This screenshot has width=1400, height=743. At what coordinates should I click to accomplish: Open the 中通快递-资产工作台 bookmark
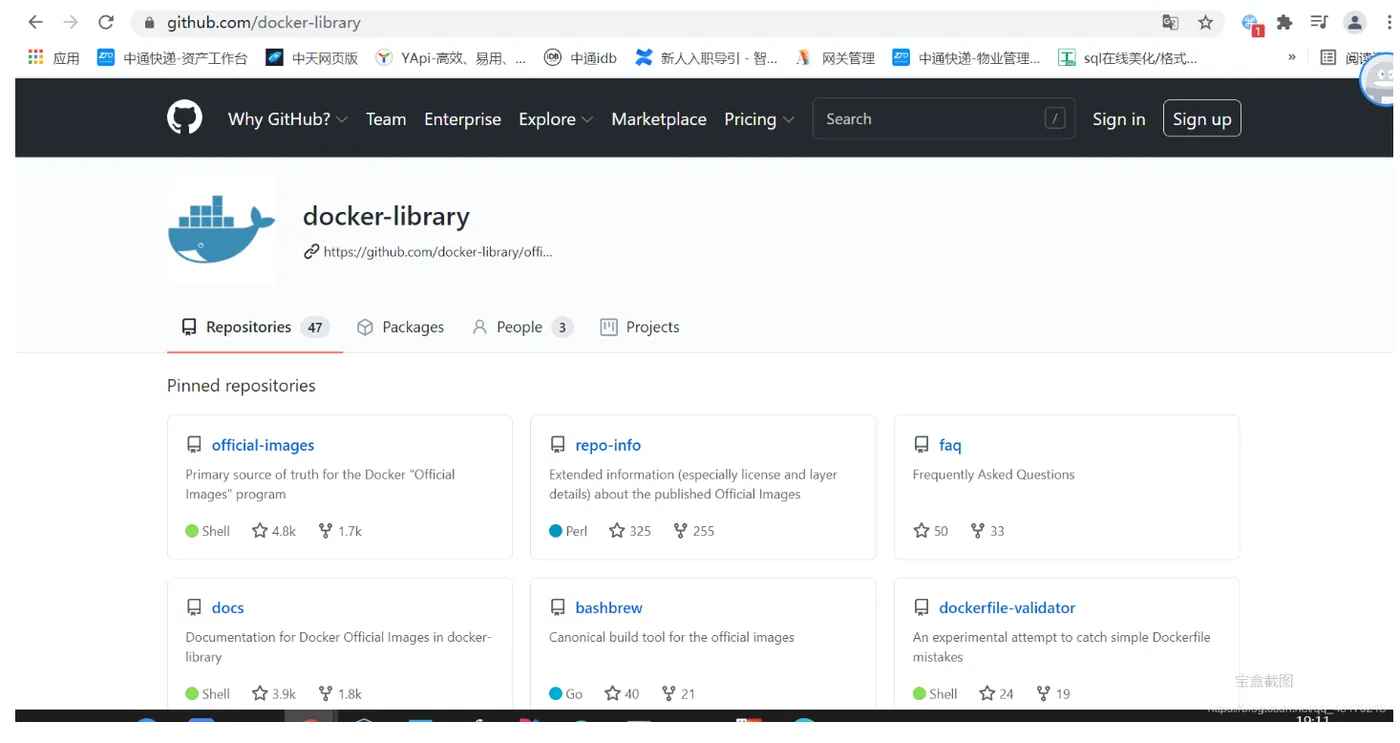pyautogui.click(x=172, y=58)
